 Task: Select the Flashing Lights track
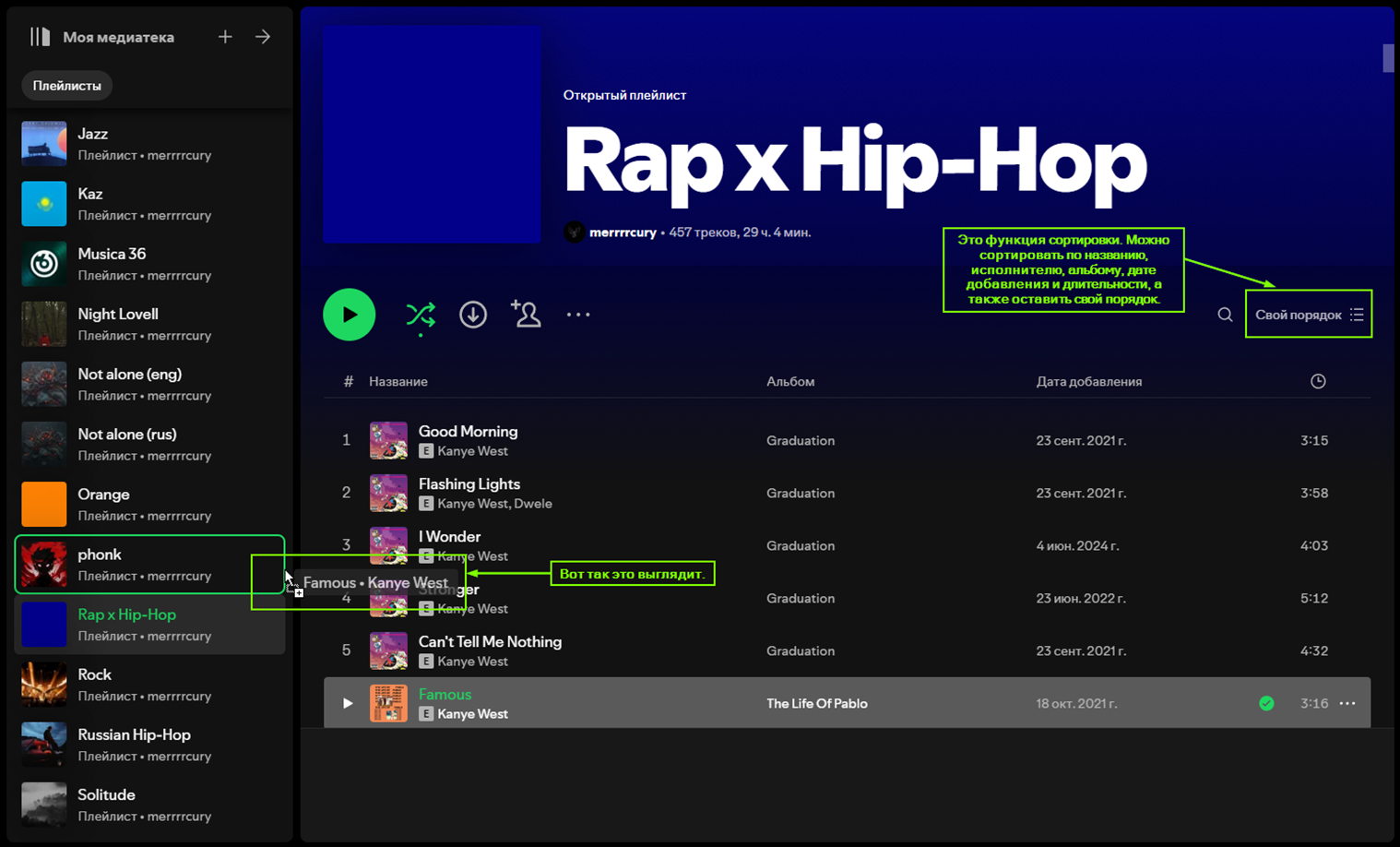[847, 493]
